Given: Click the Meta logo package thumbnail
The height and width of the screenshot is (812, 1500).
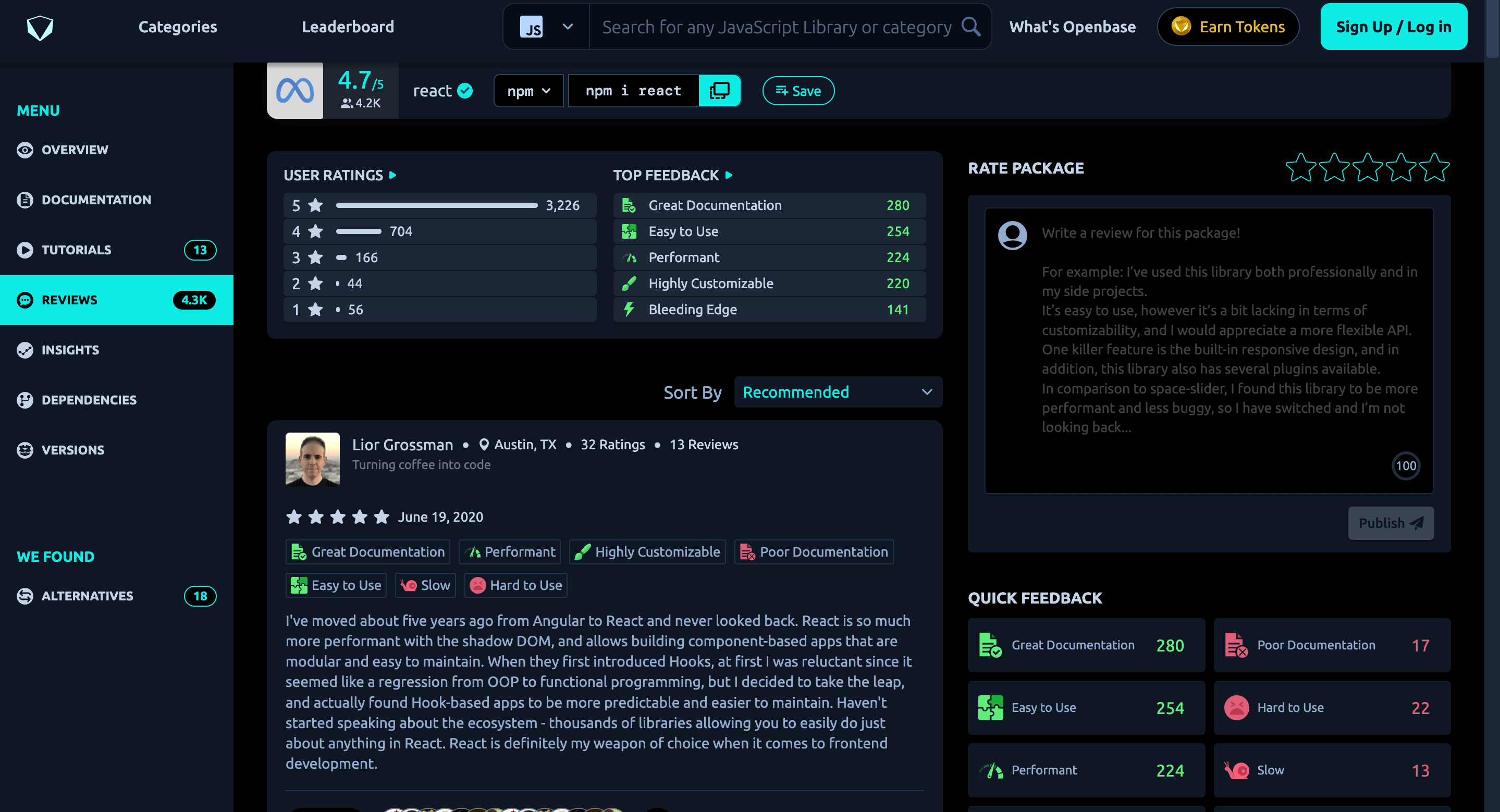Looking at the screenshot, I should 294,91.
